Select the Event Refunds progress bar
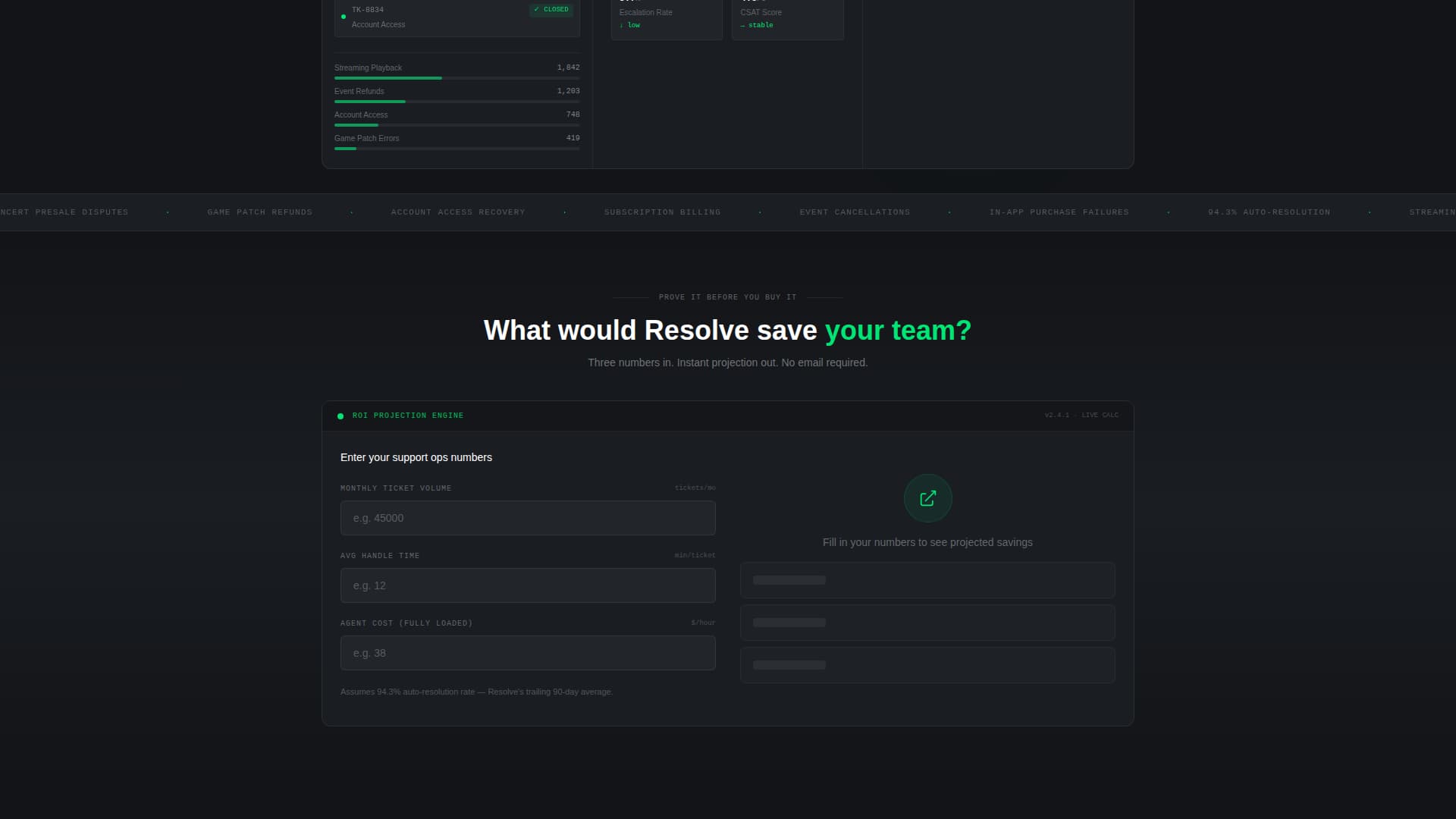Viewport: 1456px width, 819px height. coord(457,102)
